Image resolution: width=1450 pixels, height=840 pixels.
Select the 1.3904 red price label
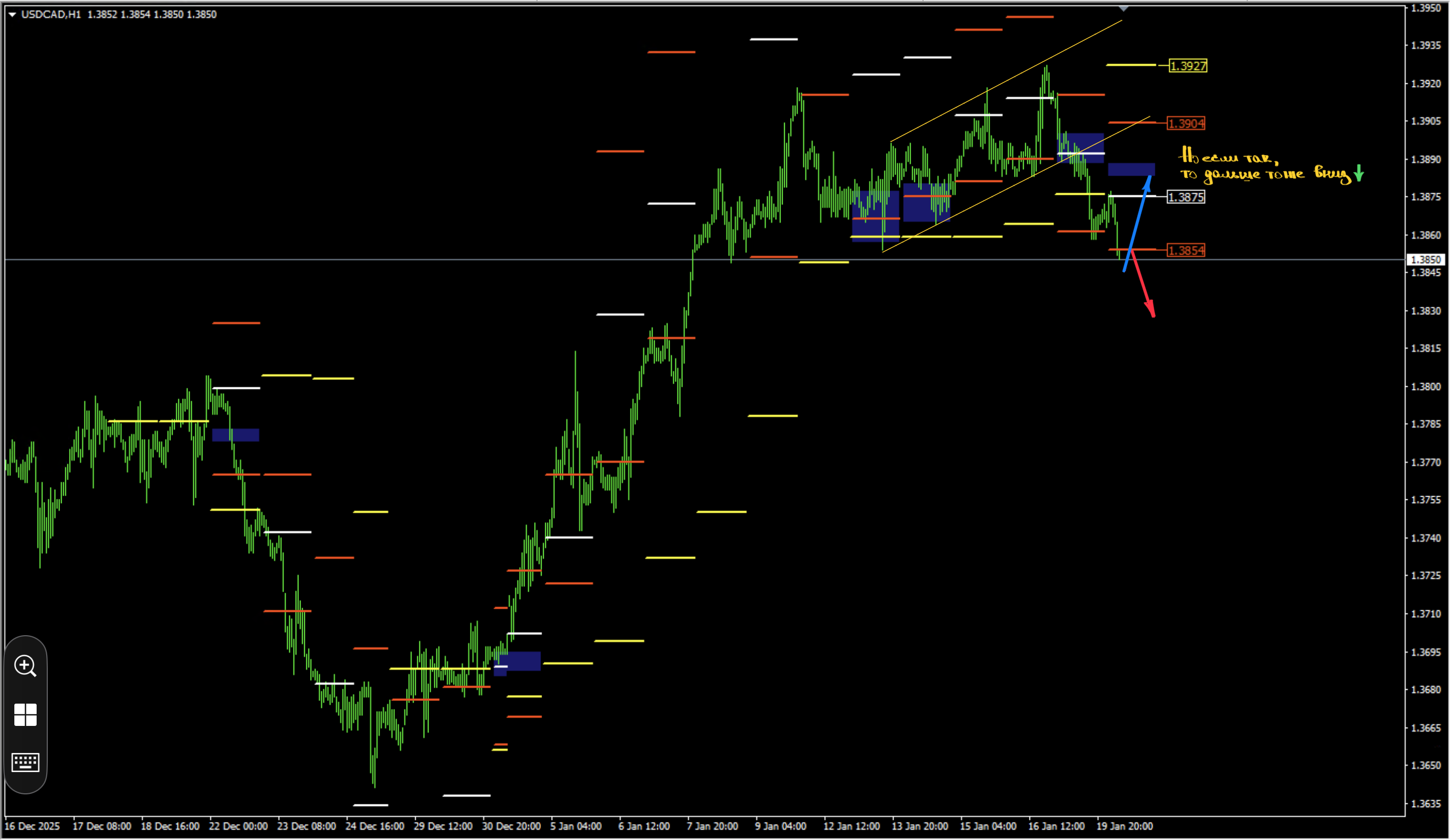click(1186, 124)
